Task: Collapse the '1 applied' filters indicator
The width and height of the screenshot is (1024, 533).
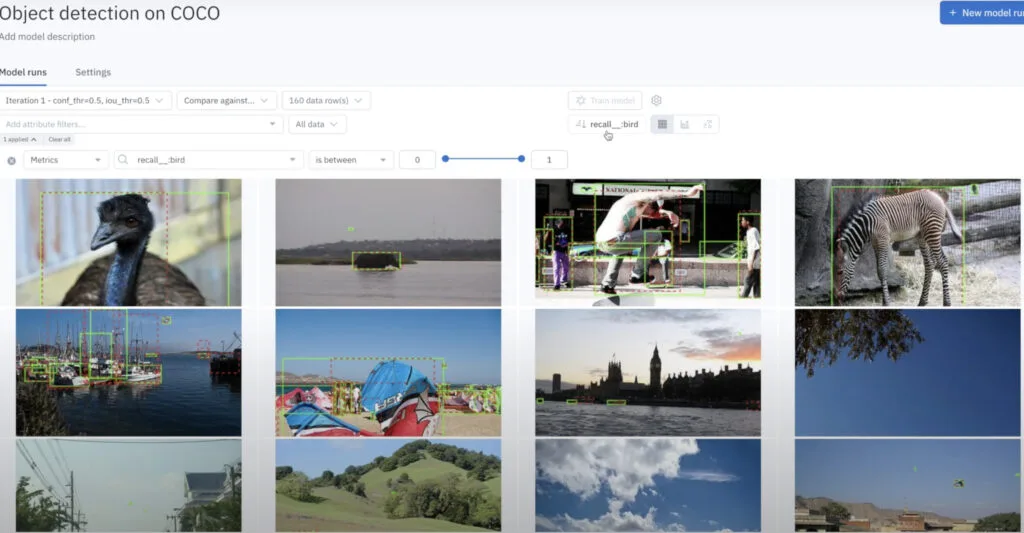Action: 20,139
